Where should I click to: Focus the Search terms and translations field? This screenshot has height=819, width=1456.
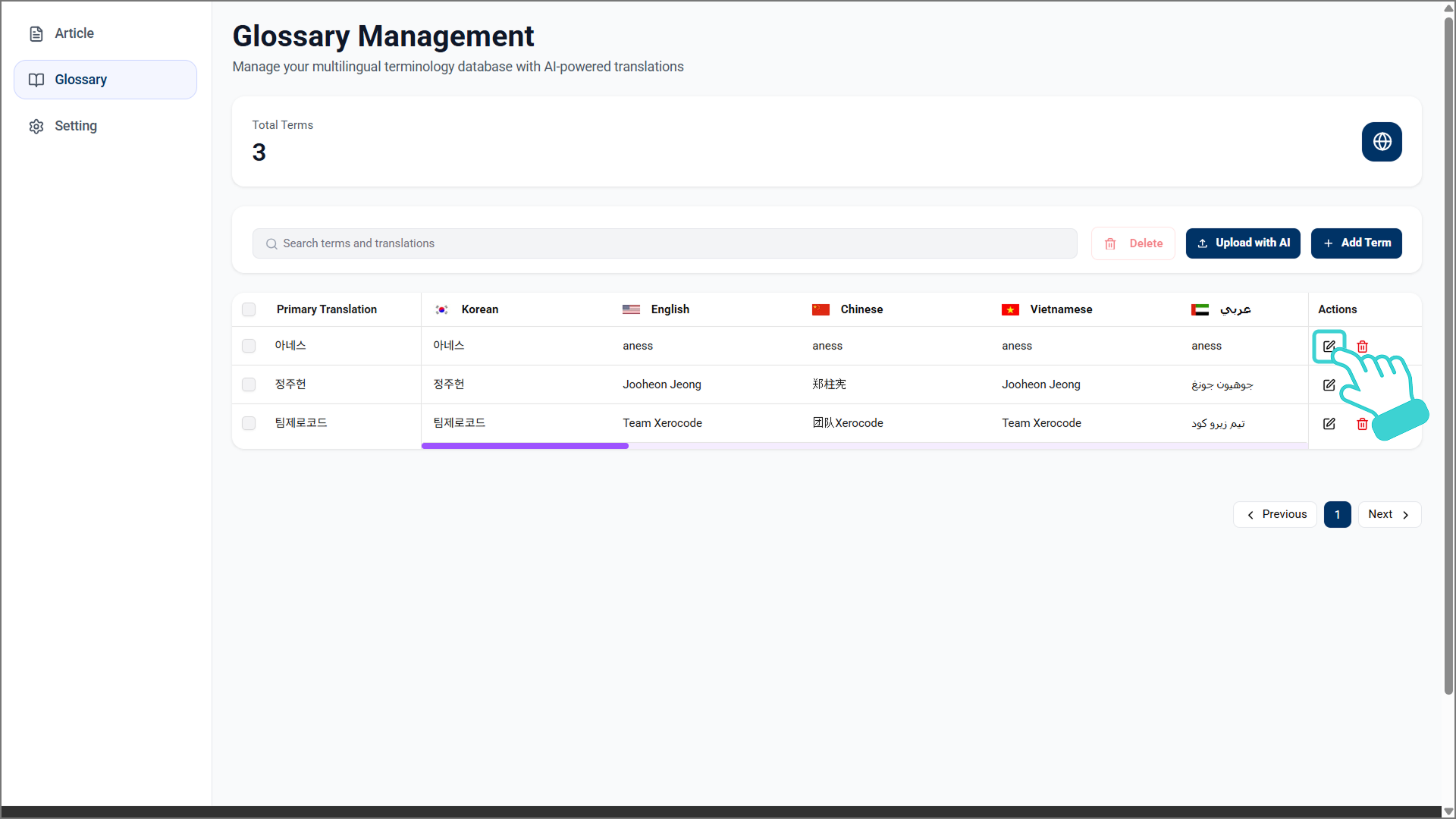(664, 243)
